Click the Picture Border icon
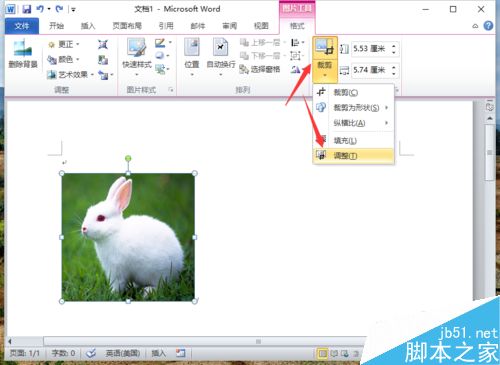 click(x=160, y=43)
